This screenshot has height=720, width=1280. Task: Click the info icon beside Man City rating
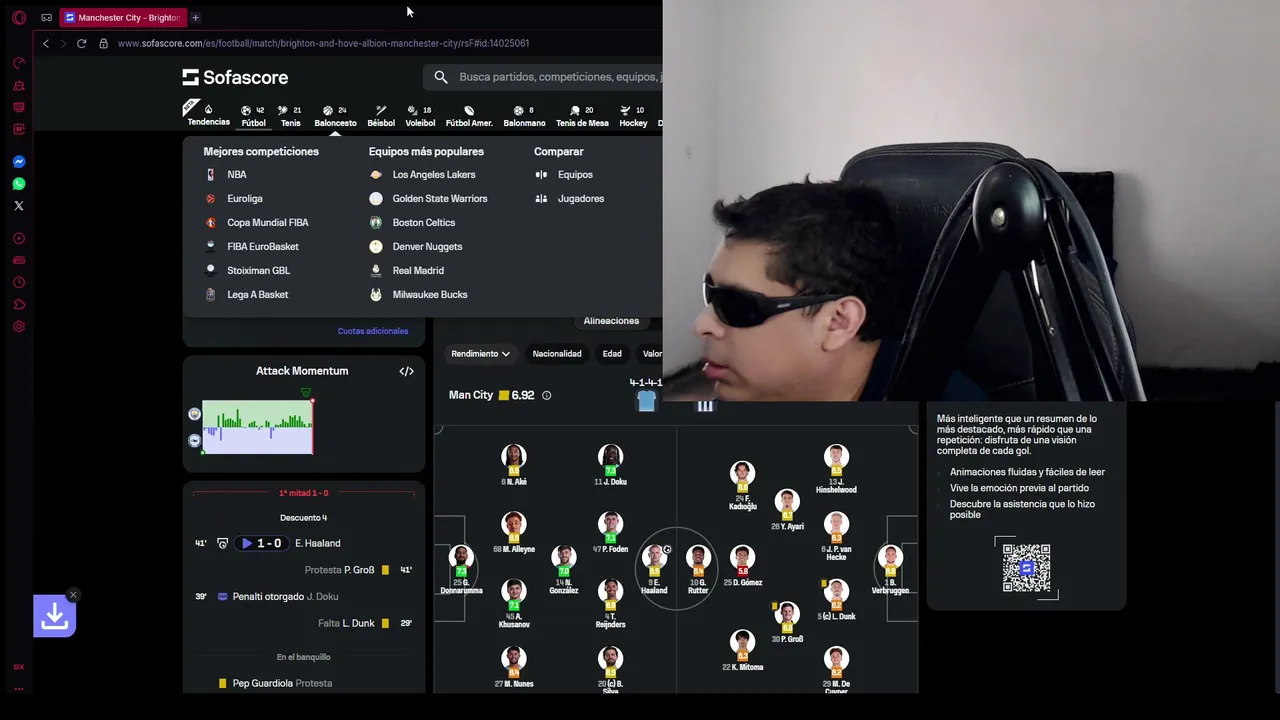(x=546, y=395)
